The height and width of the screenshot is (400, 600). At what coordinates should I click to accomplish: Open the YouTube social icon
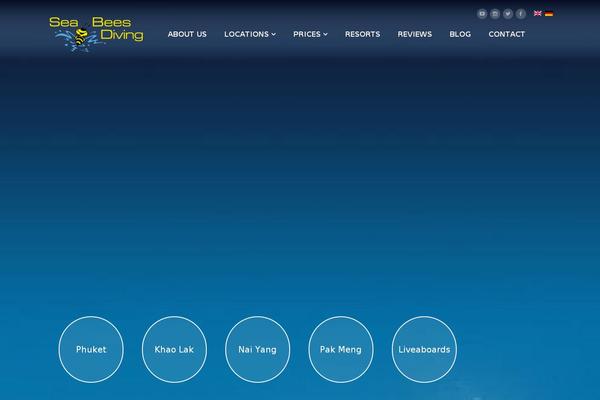[482, 14]
